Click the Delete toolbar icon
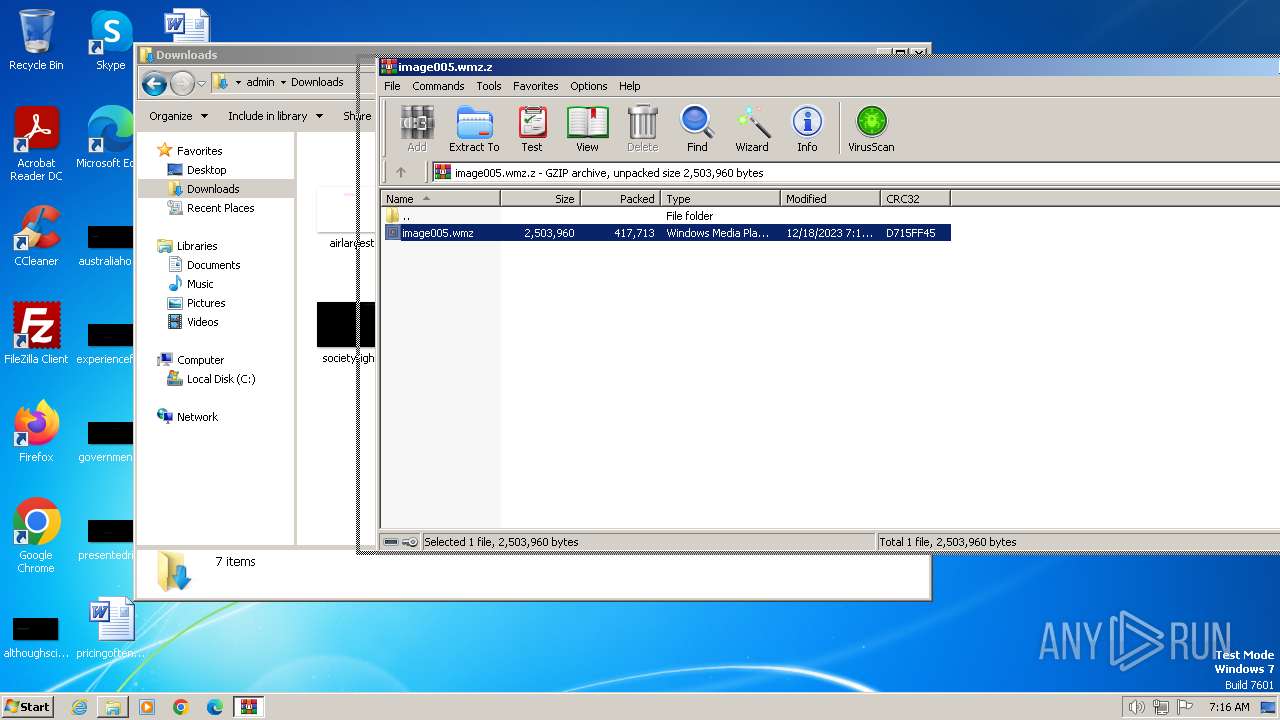The width and height of the screenshot is (1280, 720). pos(642,129)
